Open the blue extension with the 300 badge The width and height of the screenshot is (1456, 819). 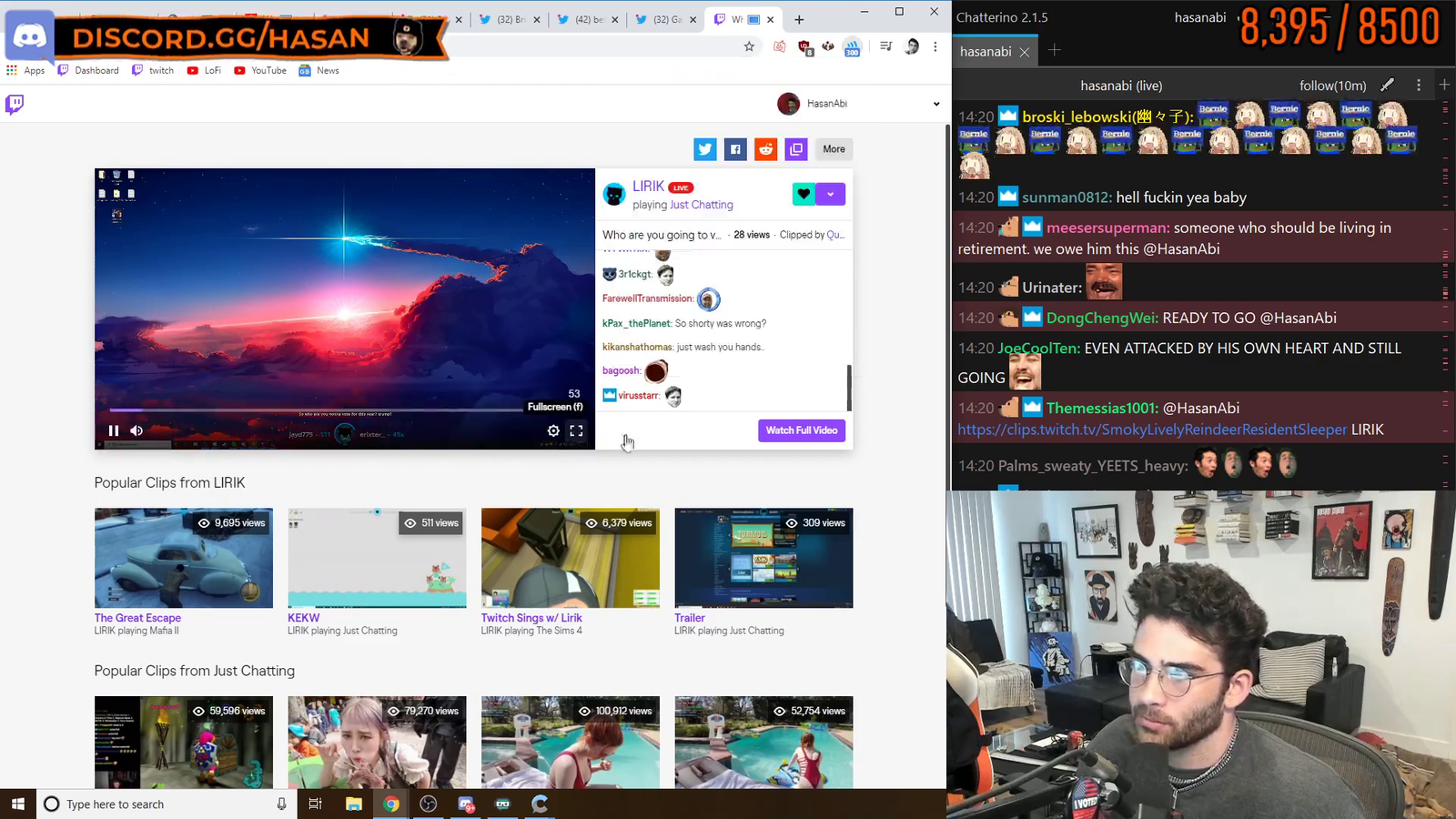tap(852, 46)
